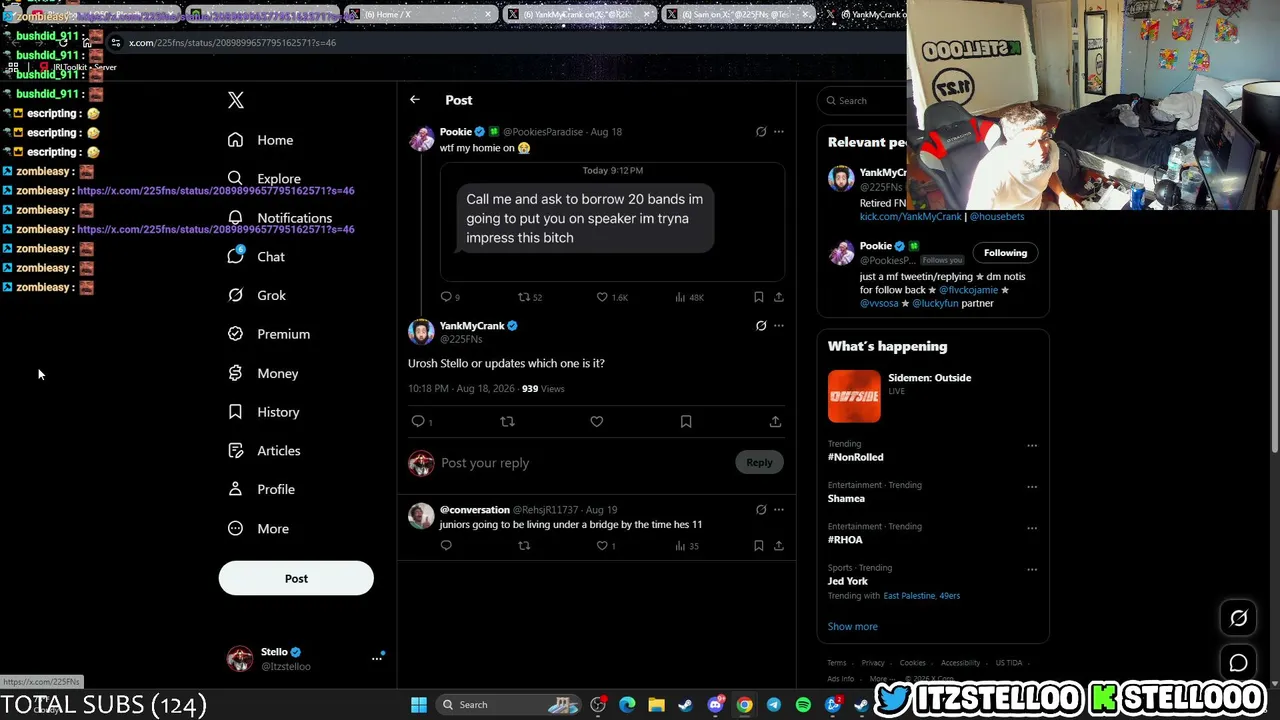Open Money in the sidebar
This screenshot has height=720, width=1280.
(263, 373)
